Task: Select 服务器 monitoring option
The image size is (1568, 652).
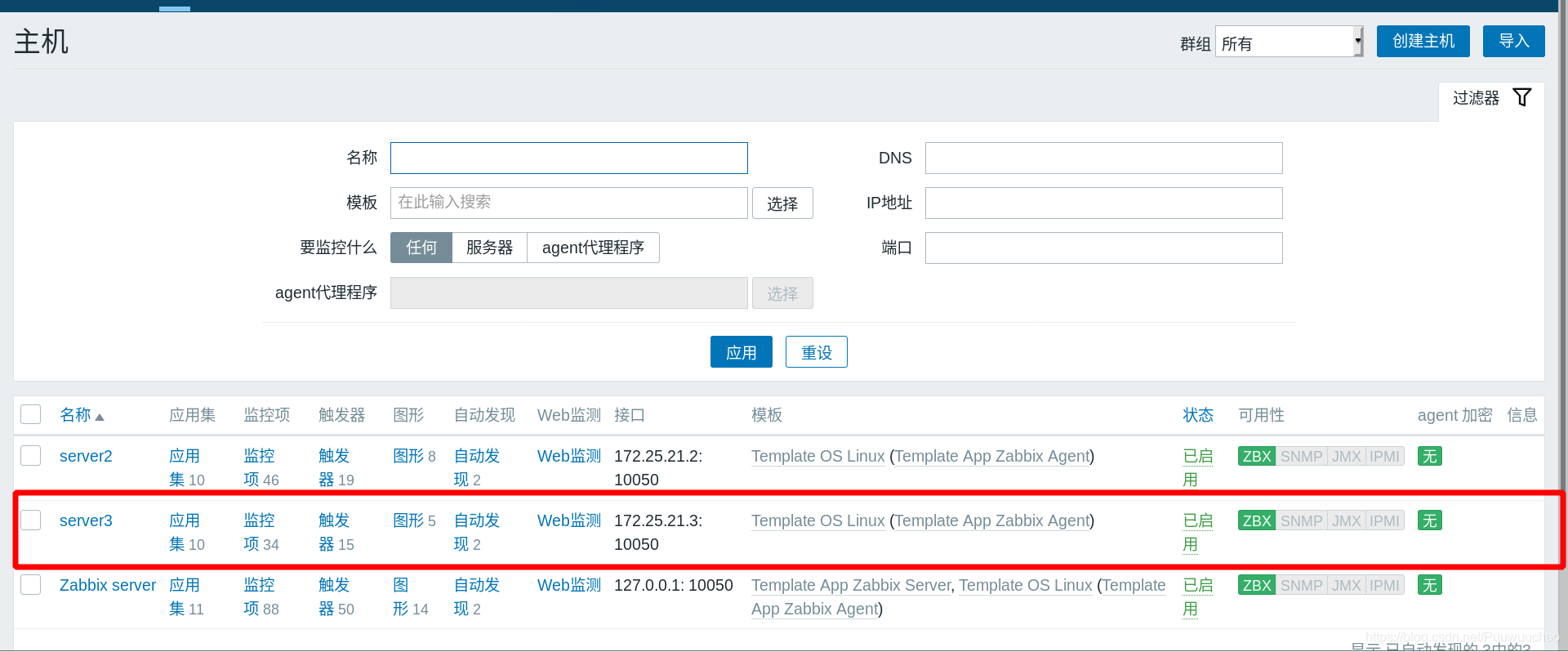Action: coord(489,248)
